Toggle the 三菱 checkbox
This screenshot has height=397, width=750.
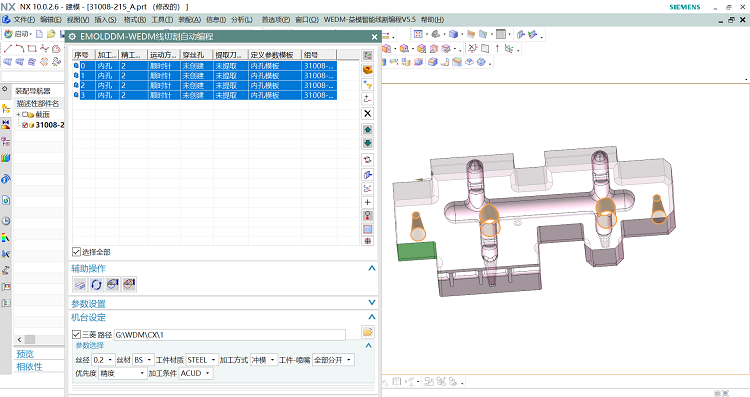[76, 334]
